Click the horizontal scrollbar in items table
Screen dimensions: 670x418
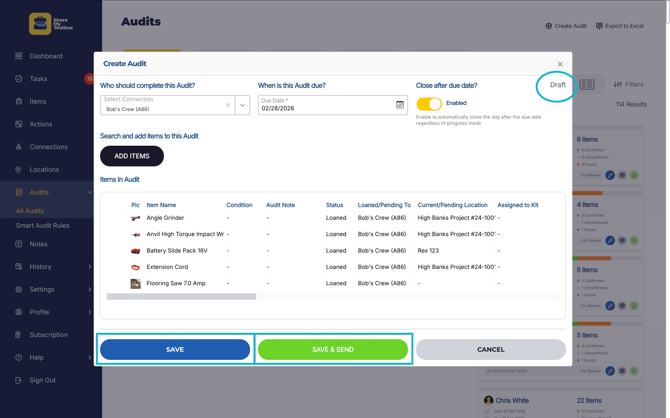181,297
